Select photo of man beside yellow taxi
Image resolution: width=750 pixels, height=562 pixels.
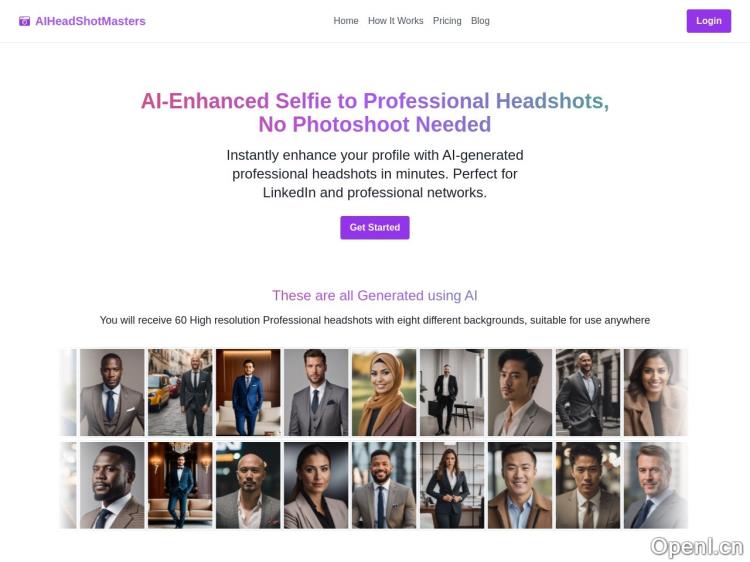[x=180, y=392]
